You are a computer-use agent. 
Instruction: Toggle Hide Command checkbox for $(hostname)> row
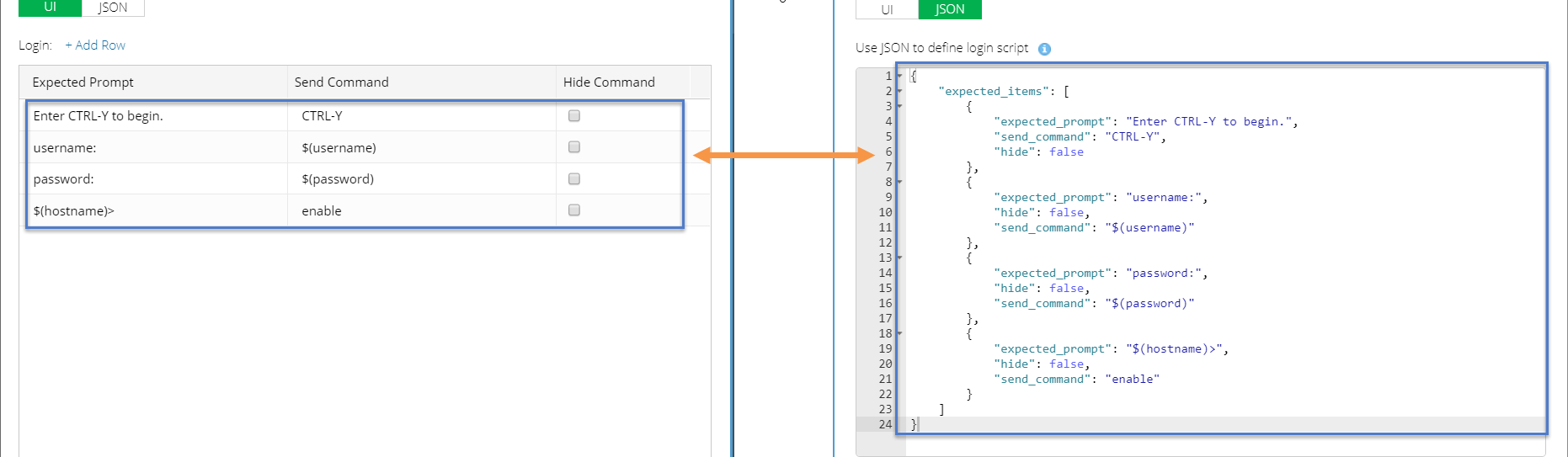574,210
